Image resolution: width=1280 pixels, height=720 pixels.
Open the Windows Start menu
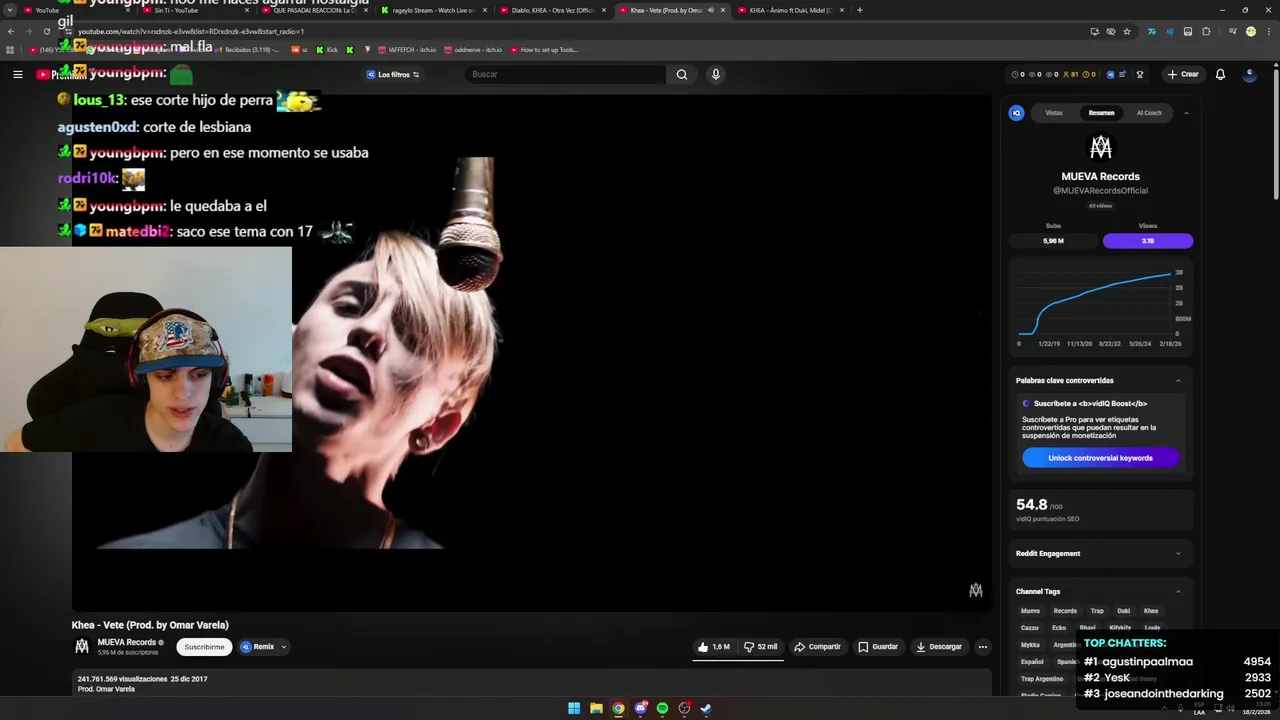pyautogui.click(x=574, y=708)
